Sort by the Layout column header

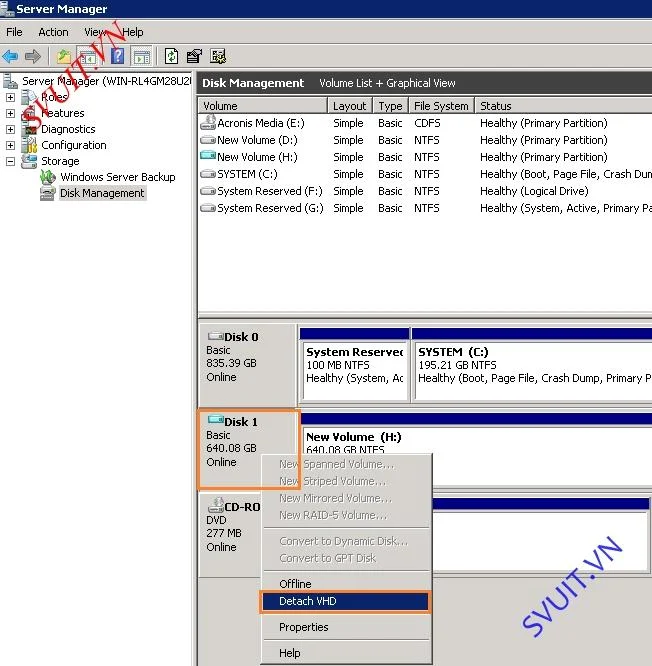(350, 106)
